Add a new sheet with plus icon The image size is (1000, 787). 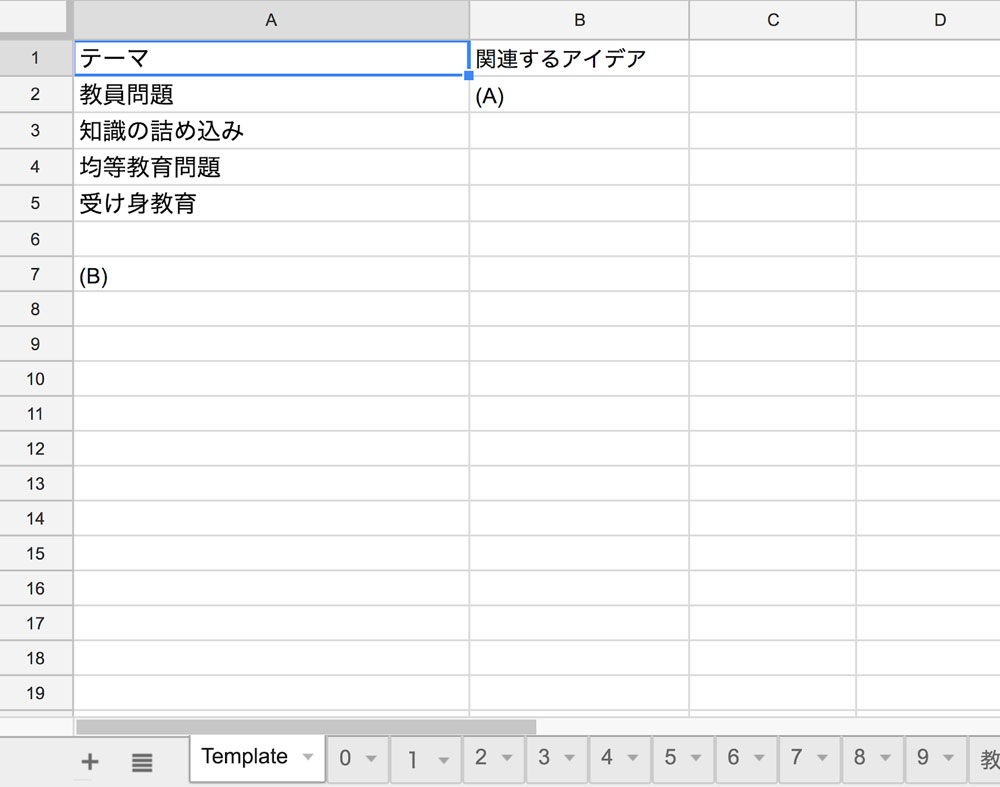tap(90, 762)
